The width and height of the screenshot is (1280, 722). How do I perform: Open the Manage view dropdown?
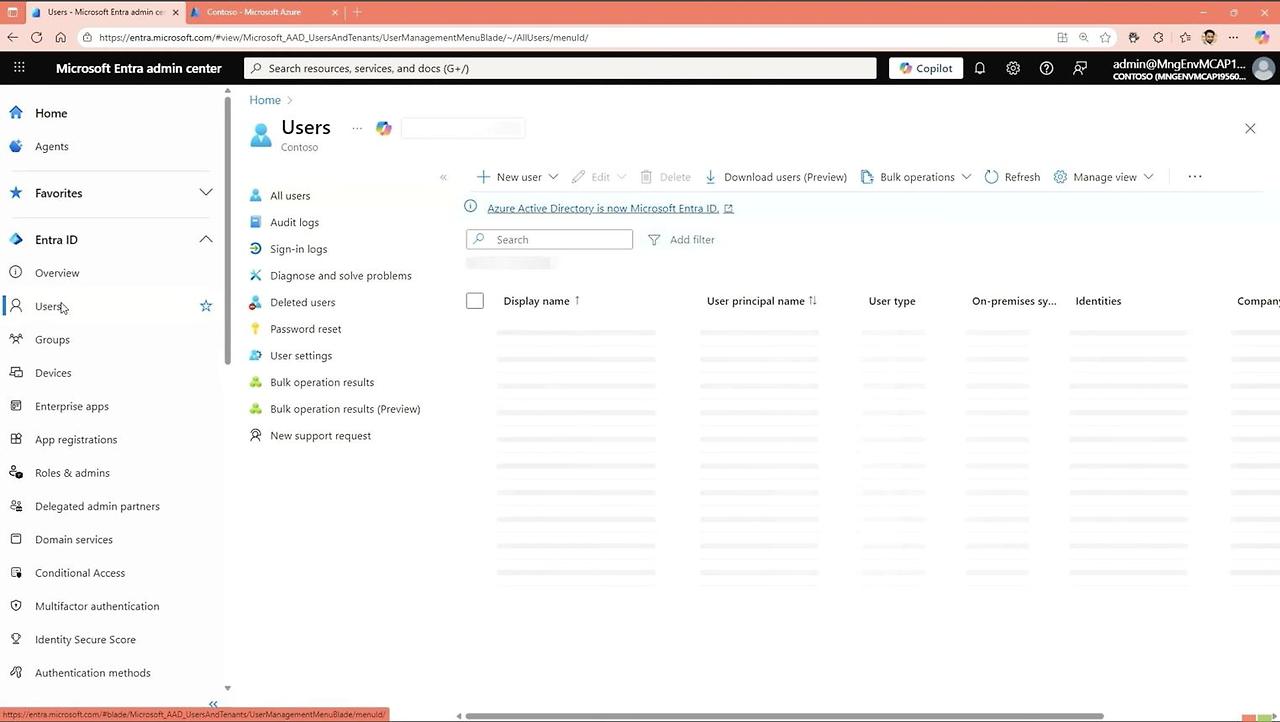click(x=1104, y=177)
